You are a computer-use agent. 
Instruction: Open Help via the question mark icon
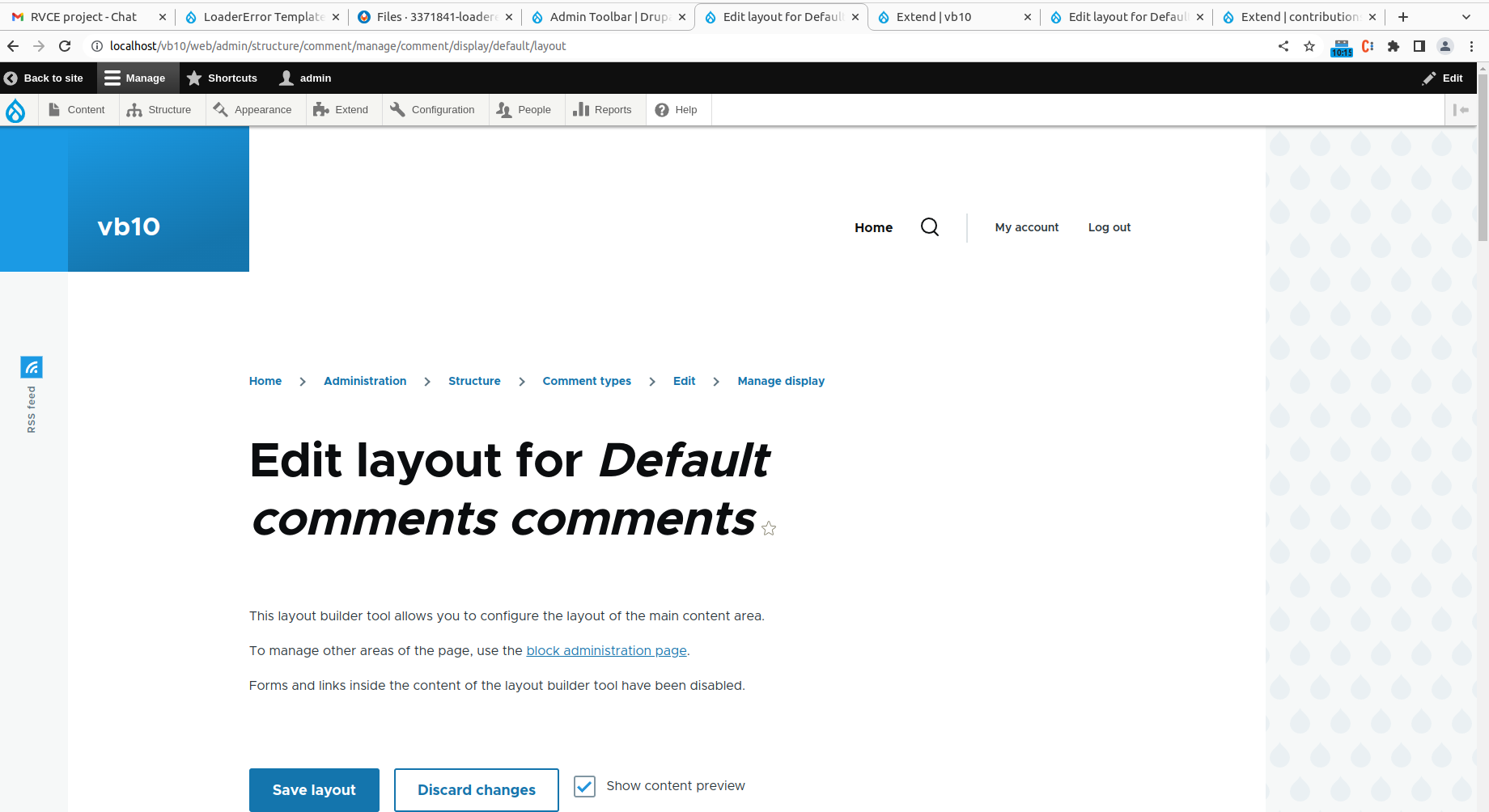point(661,109)
